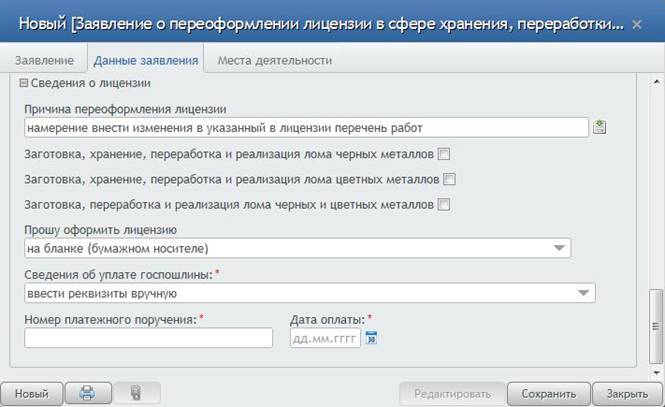Click the Закрыть button

point(628,394)
